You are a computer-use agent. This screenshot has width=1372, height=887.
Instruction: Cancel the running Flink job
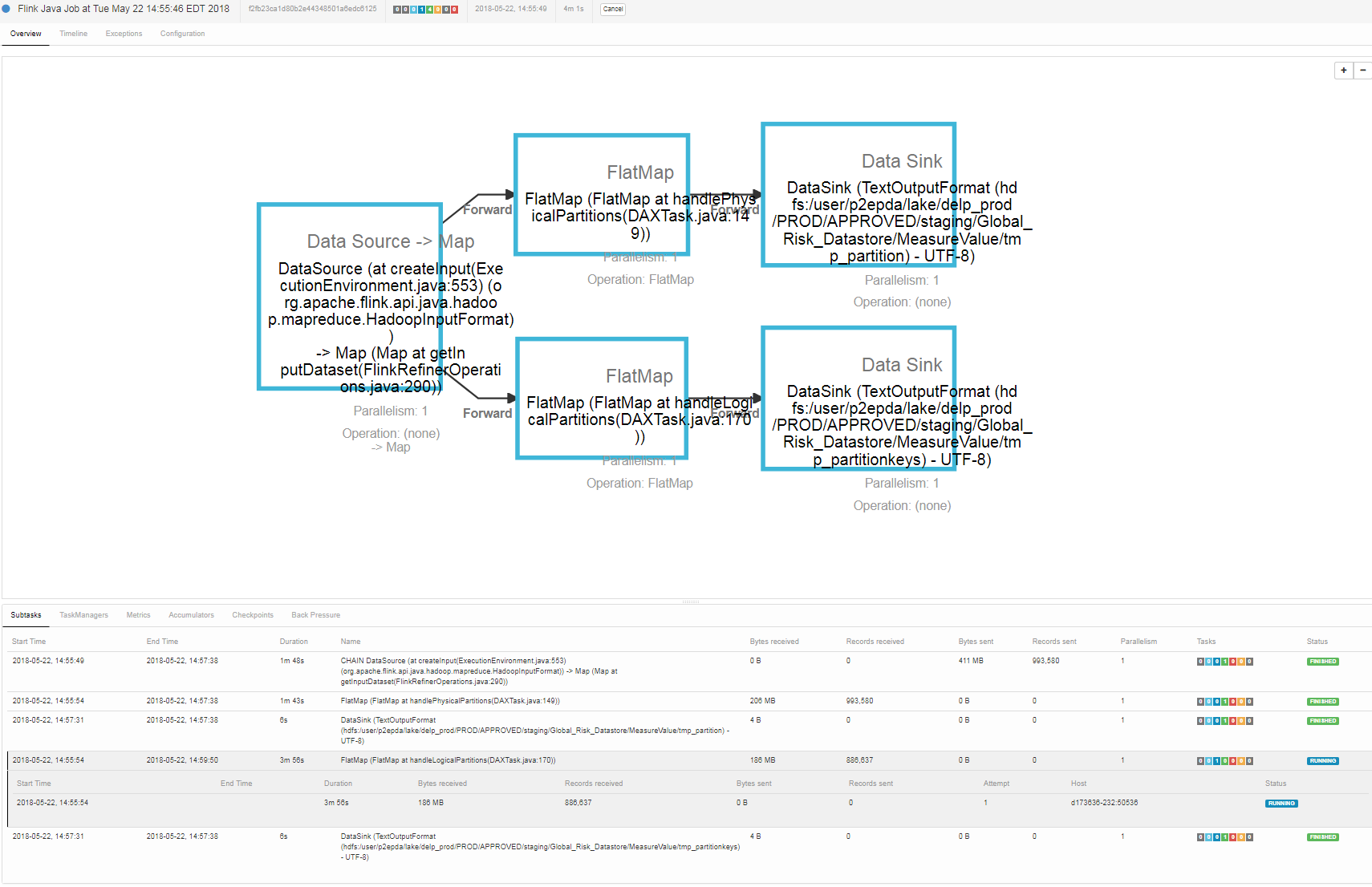click(x=613, y=10)
